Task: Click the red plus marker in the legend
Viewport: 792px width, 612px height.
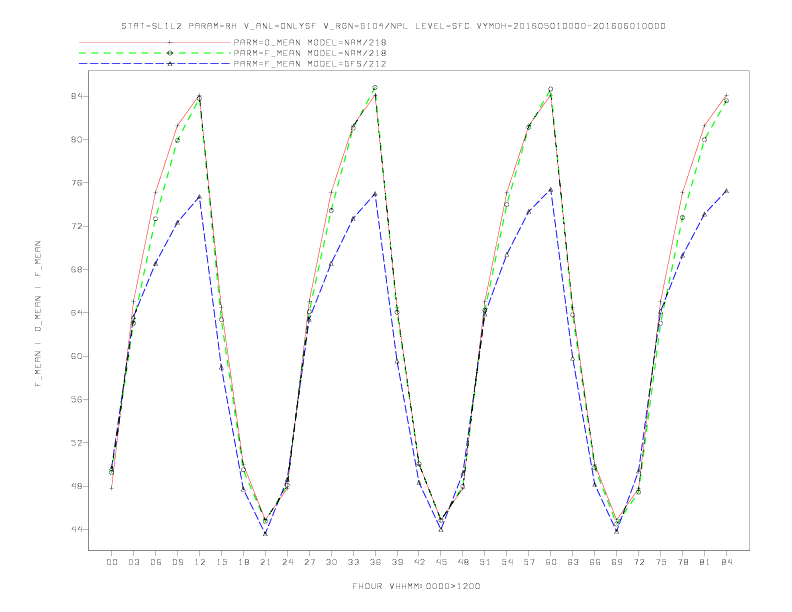Action: (170, 42)
